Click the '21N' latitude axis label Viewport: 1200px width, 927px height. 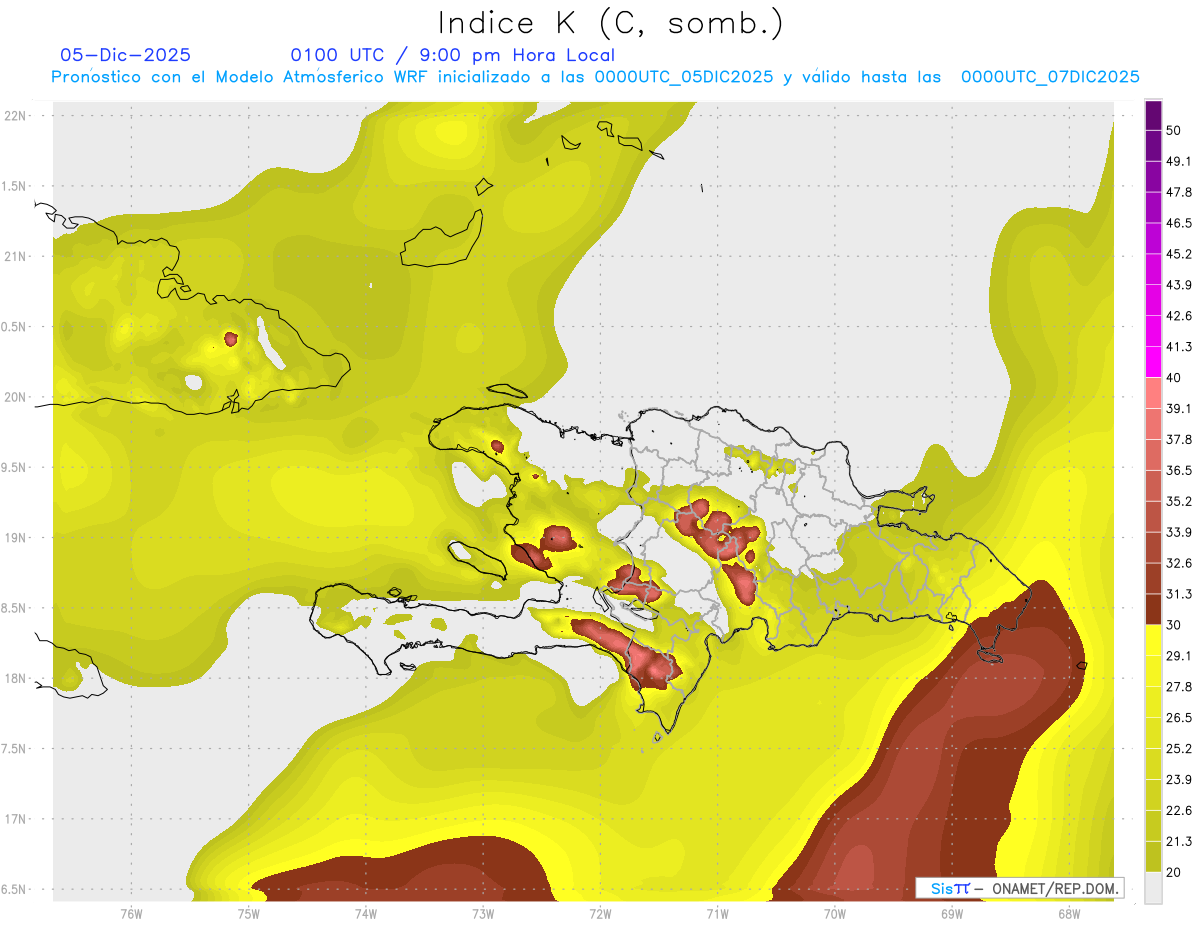click(16, 256)
